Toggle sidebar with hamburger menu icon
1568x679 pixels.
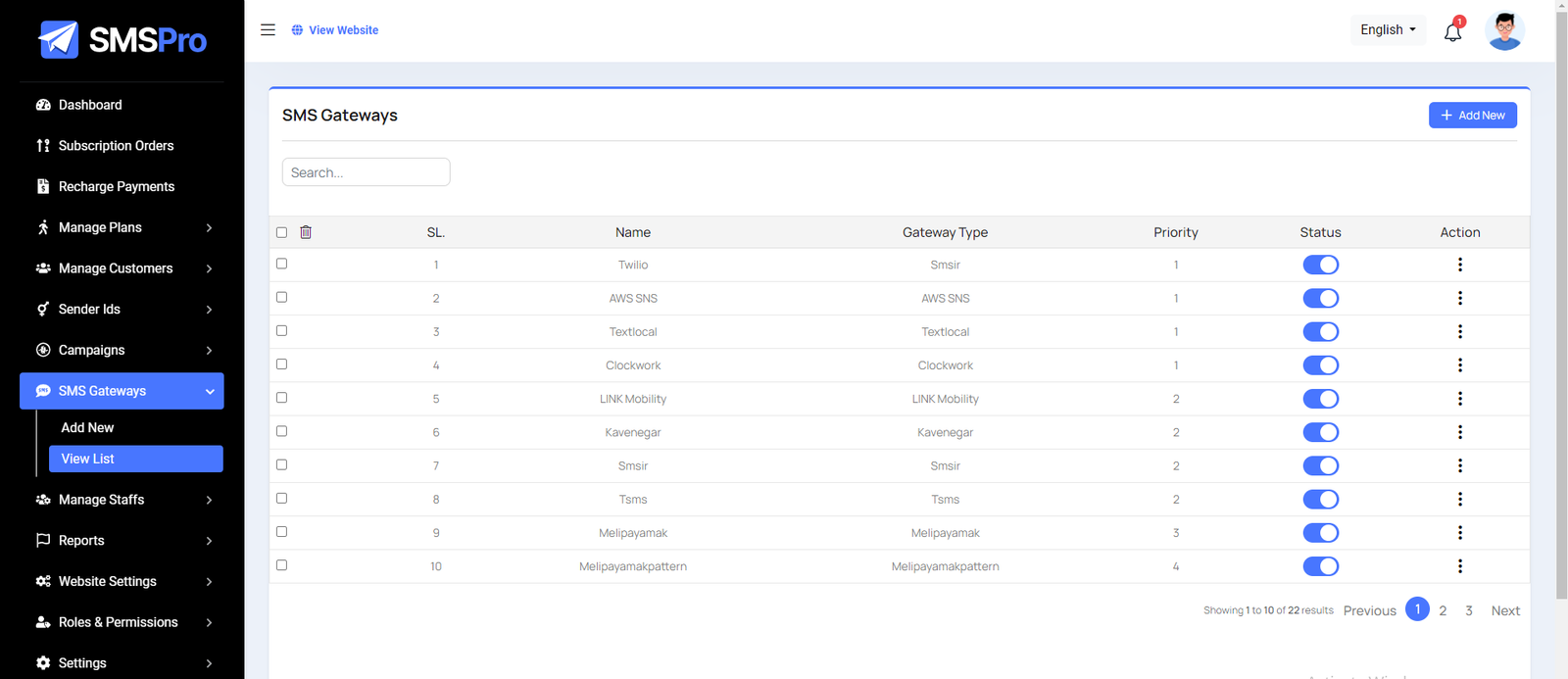click(x=268, y=29)
